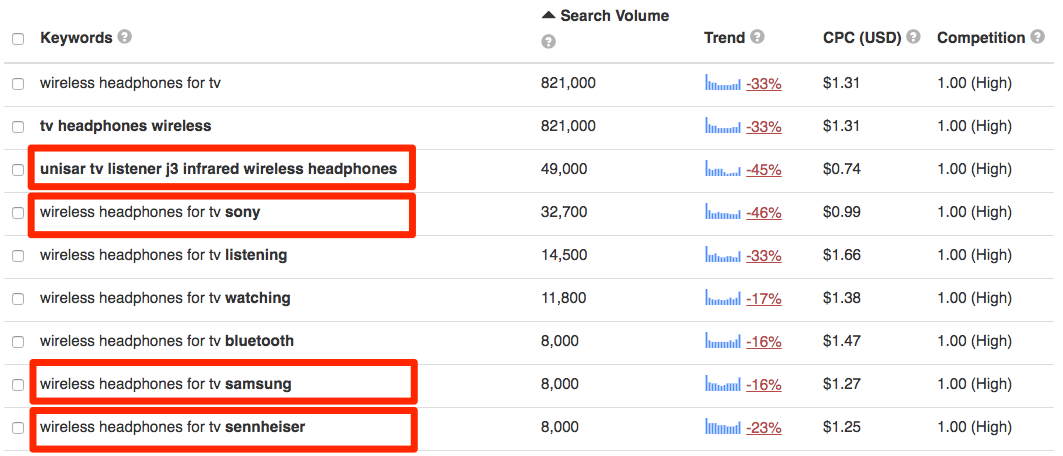Click keyword 'wireless headphones for tv listening'

click(x=163, y=255)
